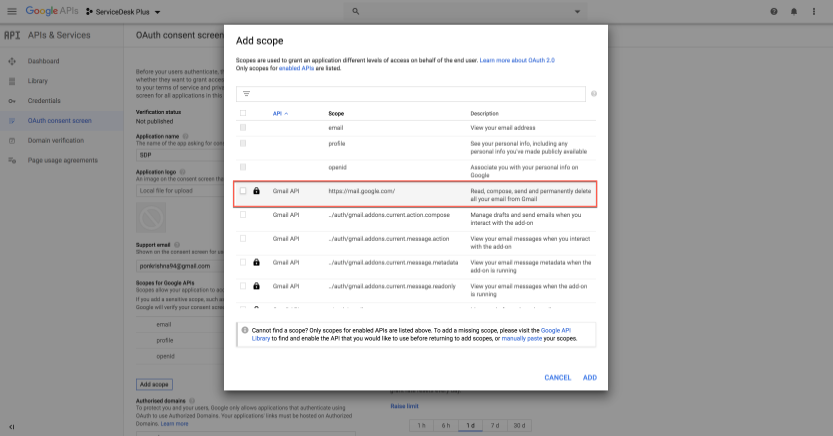The height and width of the screenshot is (436, 833).
Task: Open the help question mark icon
Action: (774, 11)
